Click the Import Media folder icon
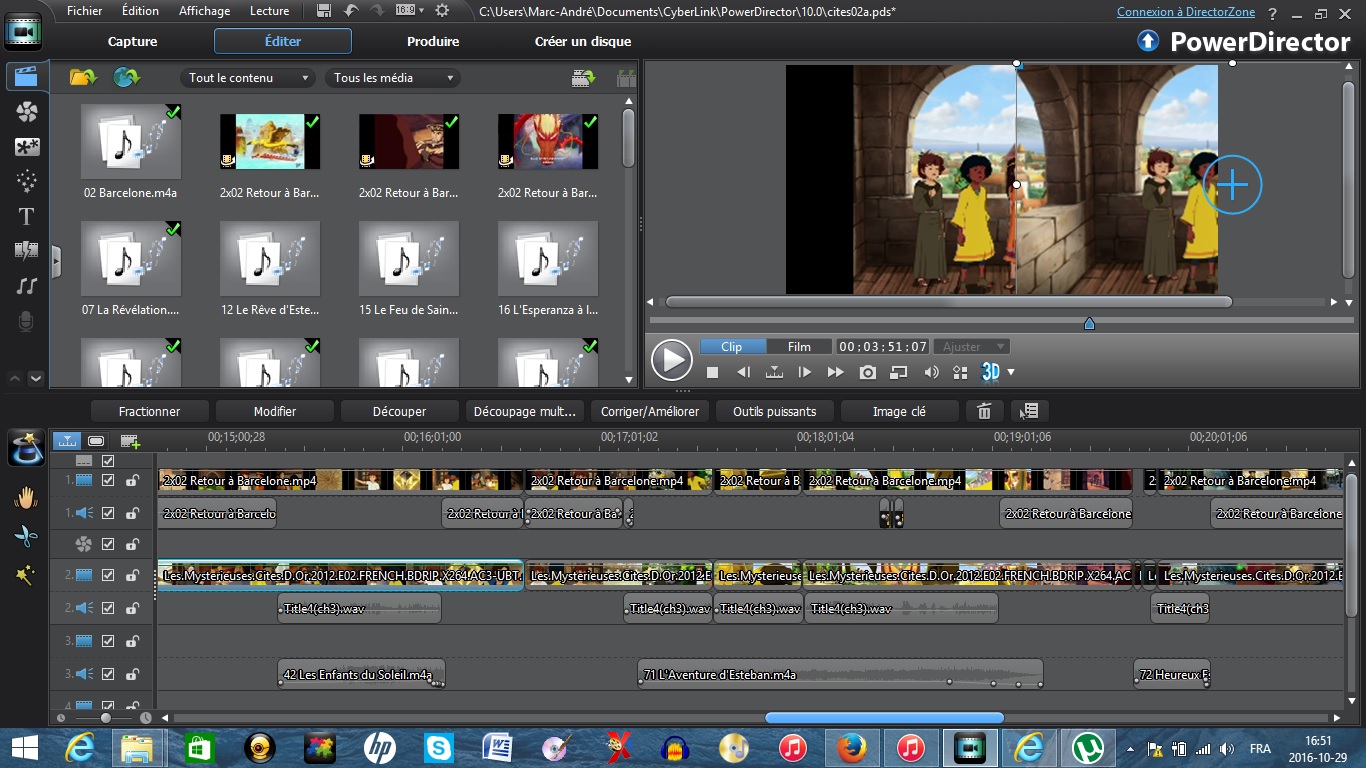Image resolution: width=1366 pixels, height=768 pixels. 83,78
